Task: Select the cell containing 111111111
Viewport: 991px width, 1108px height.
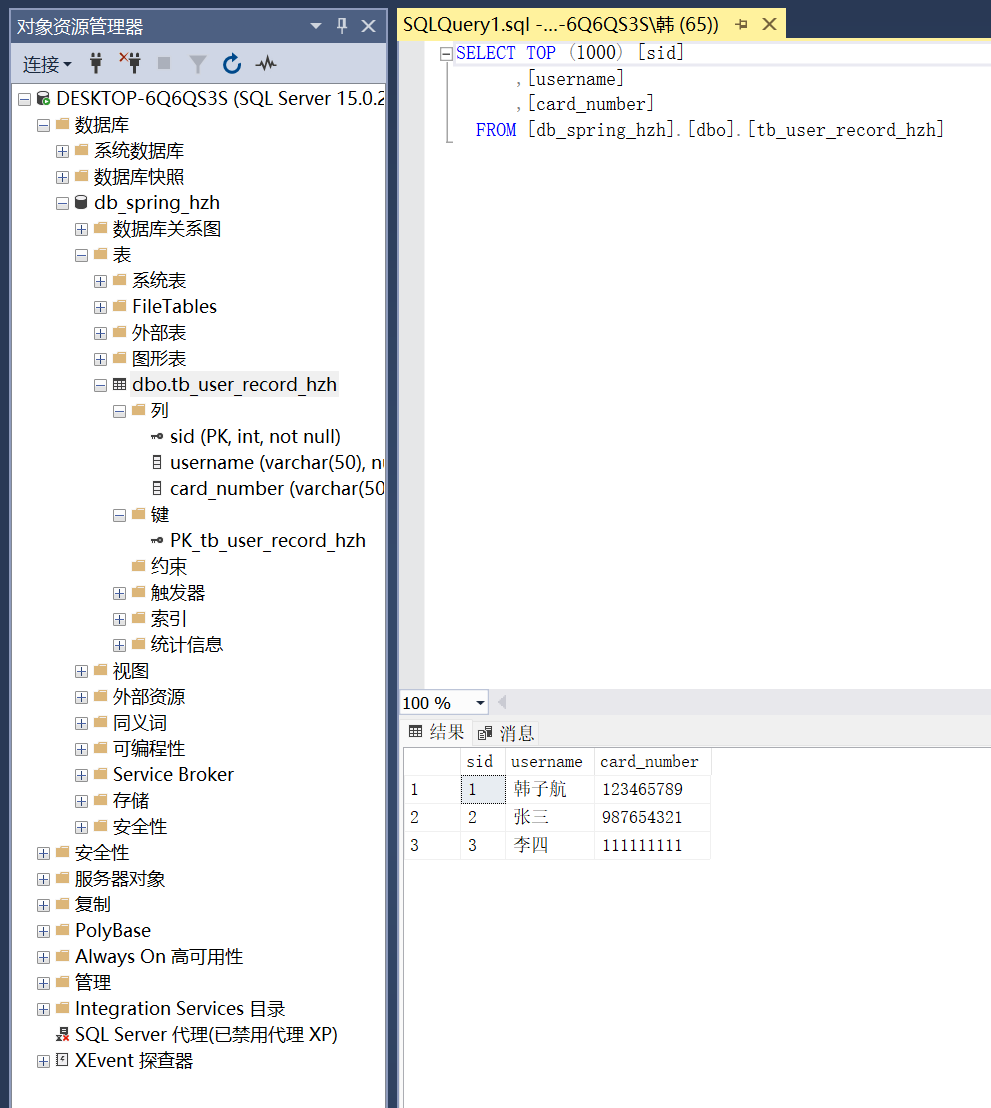Action: 652,845
